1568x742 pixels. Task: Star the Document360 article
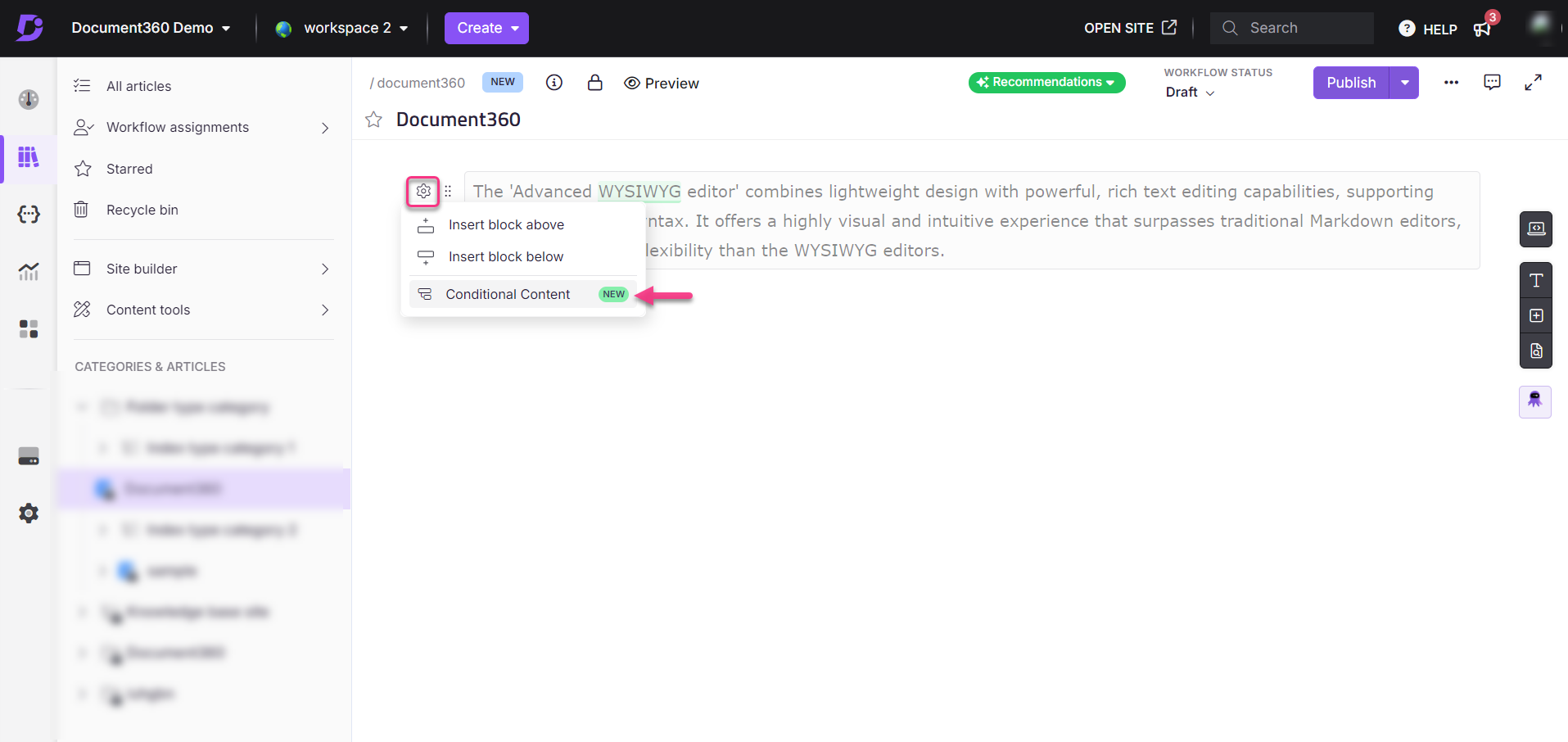coord(374,120)
